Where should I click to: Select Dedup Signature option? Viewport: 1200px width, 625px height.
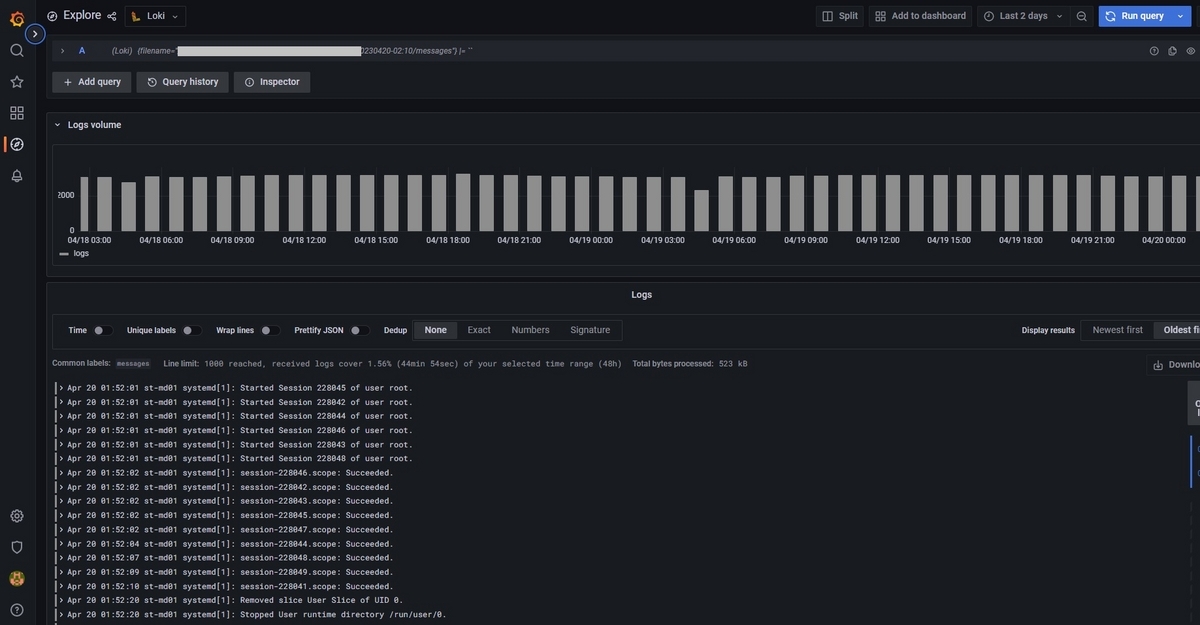(x=590, y=330)
